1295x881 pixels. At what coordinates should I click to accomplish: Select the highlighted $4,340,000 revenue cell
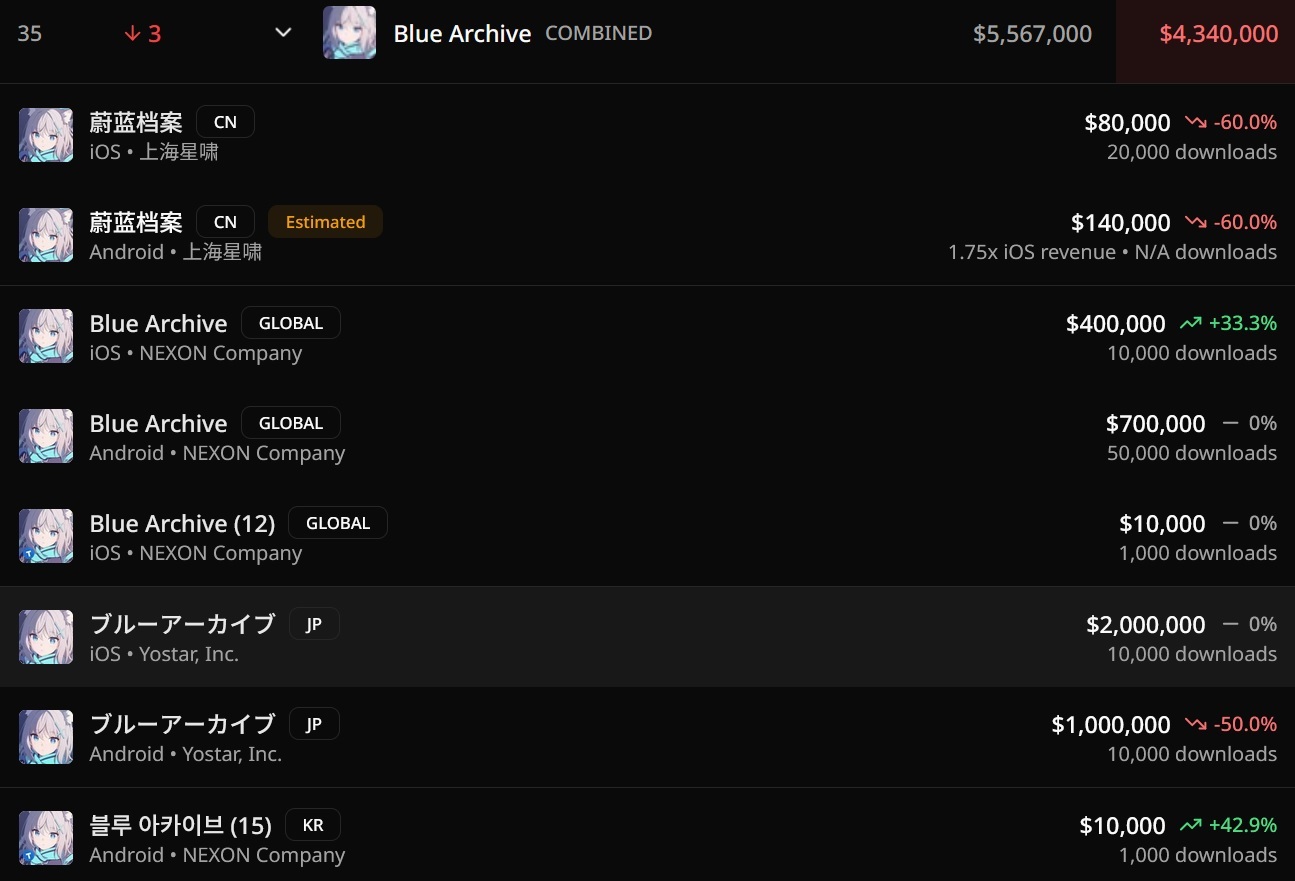(x=1205, y=41)
